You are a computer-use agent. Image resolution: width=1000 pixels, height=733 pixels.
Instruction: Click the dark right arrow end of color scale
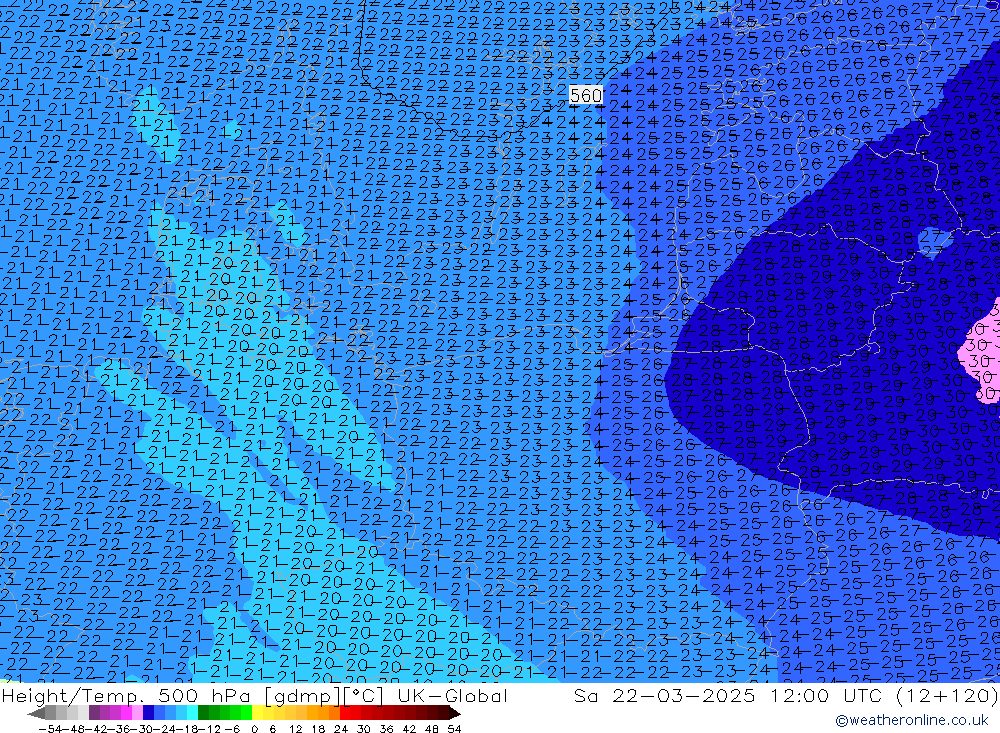coord(454,713)
